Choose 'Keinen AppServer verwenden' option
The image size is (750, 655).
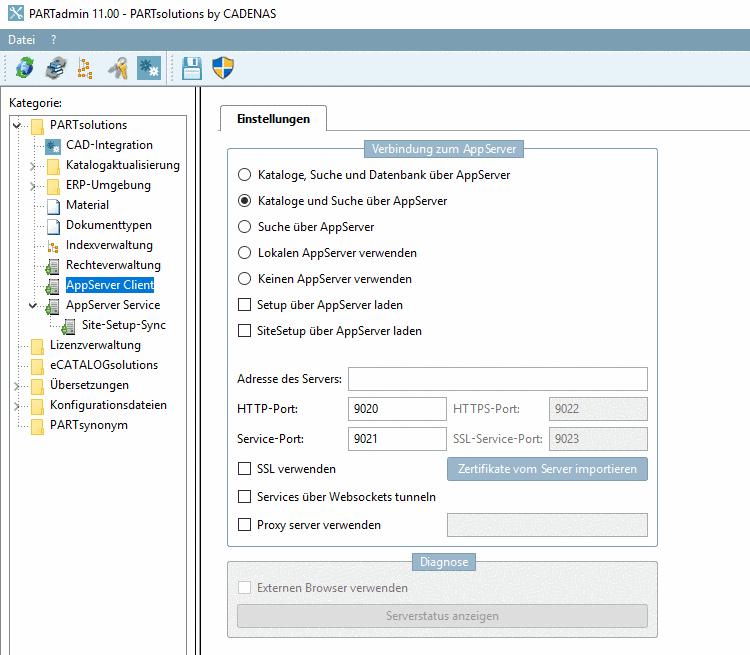pyautogui.click(x=244, y=278)
